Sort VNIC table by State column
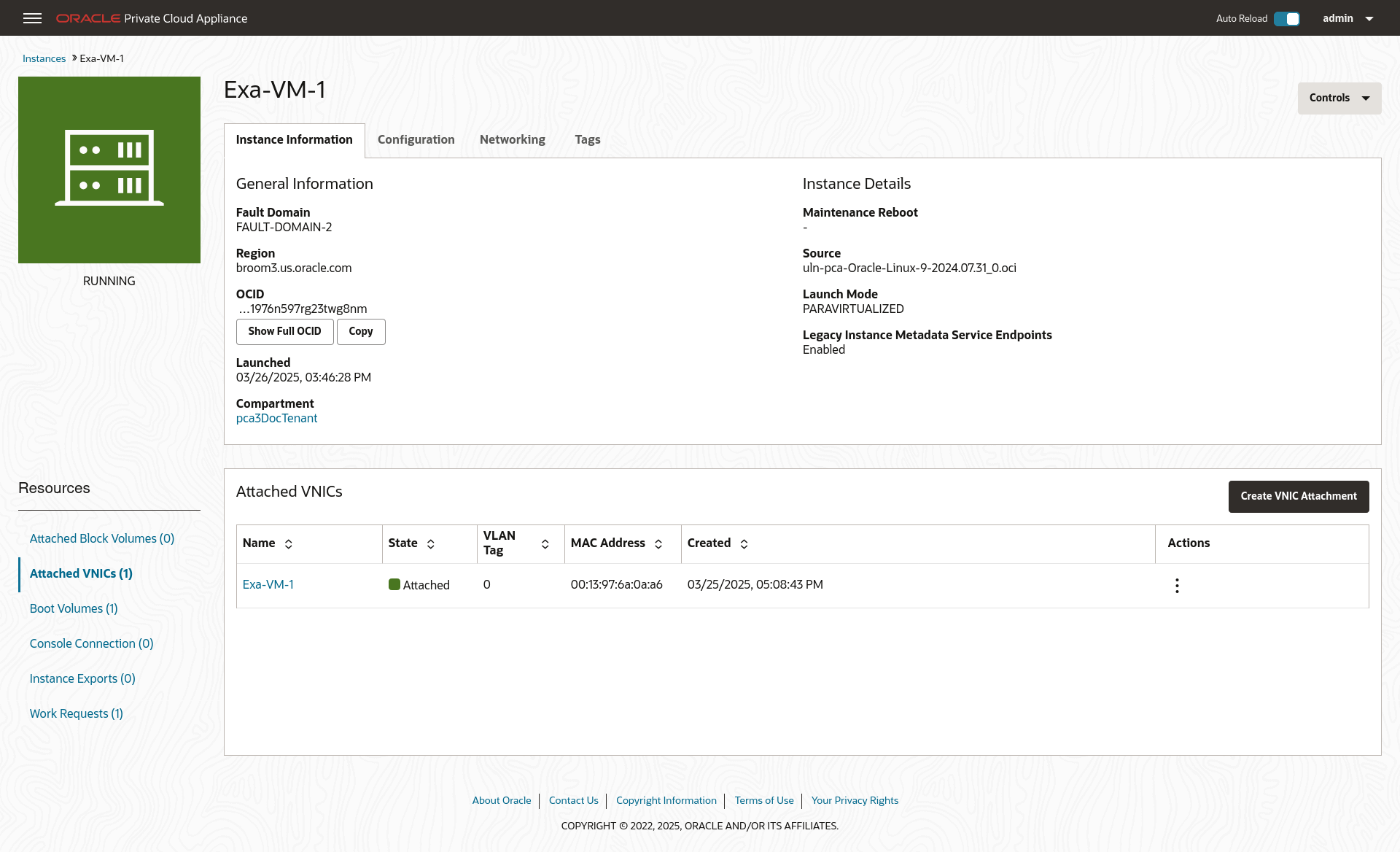This screenshot has width=1400, height=852. pos(431,544)
